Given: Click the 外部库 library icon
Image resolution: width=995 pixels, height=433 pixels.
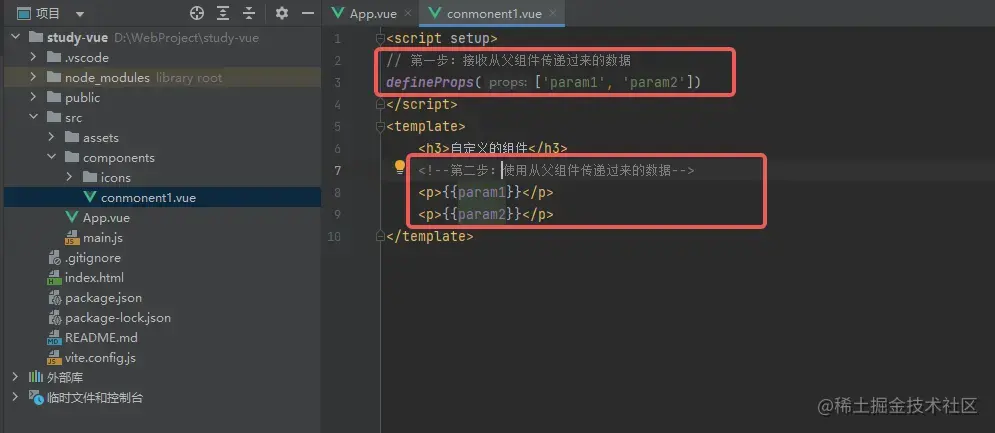Looking at the screenshot, I should 36,378.
